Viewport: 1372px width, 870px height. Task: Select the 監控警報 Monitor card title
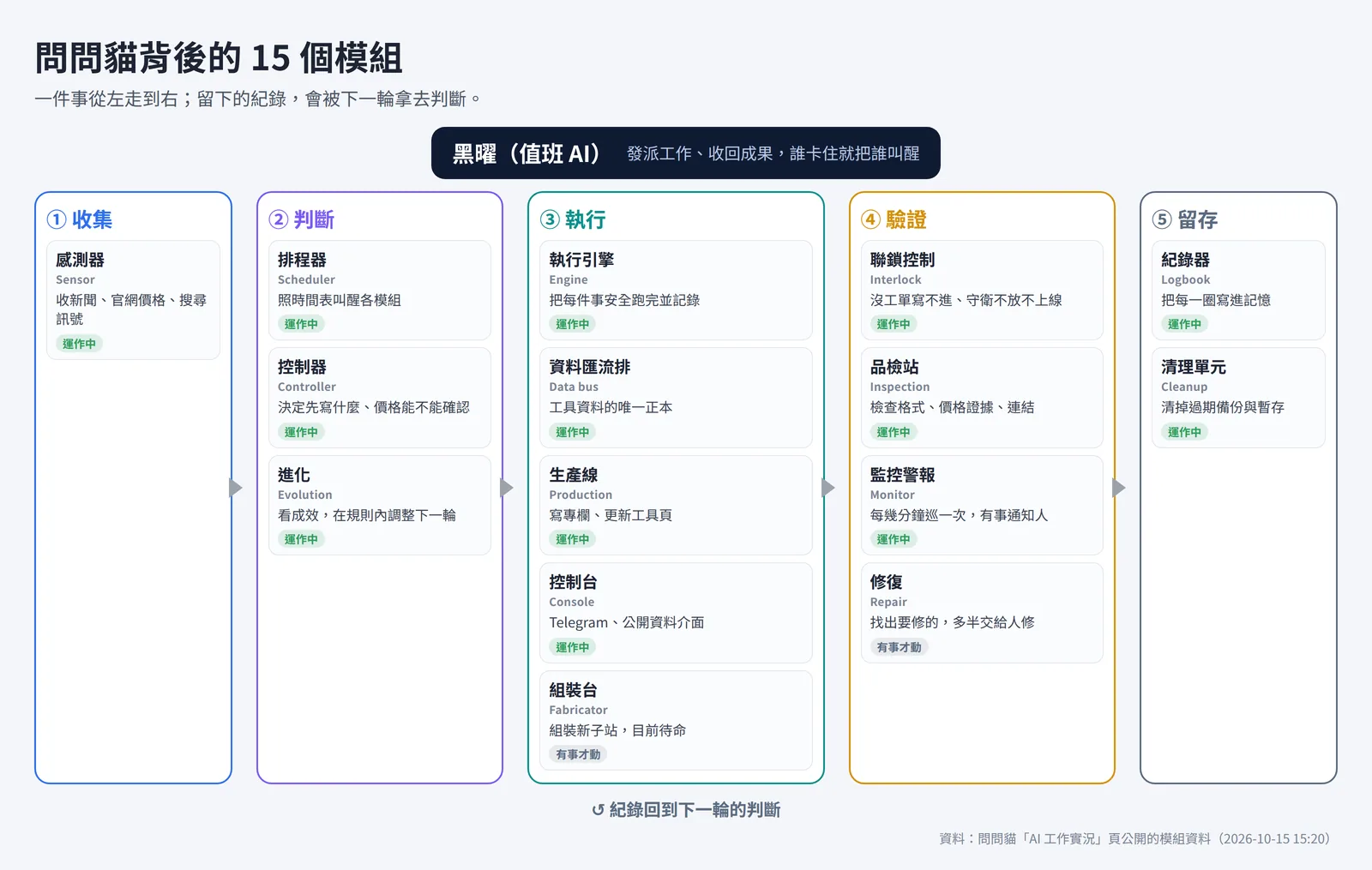[x=902, y=475]
